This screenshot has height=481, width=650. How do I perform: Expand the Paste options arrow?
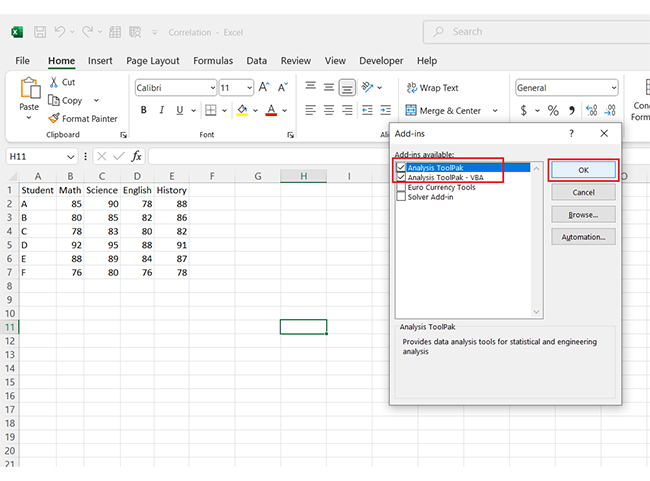pyautogui.click(x=29, y=118)
